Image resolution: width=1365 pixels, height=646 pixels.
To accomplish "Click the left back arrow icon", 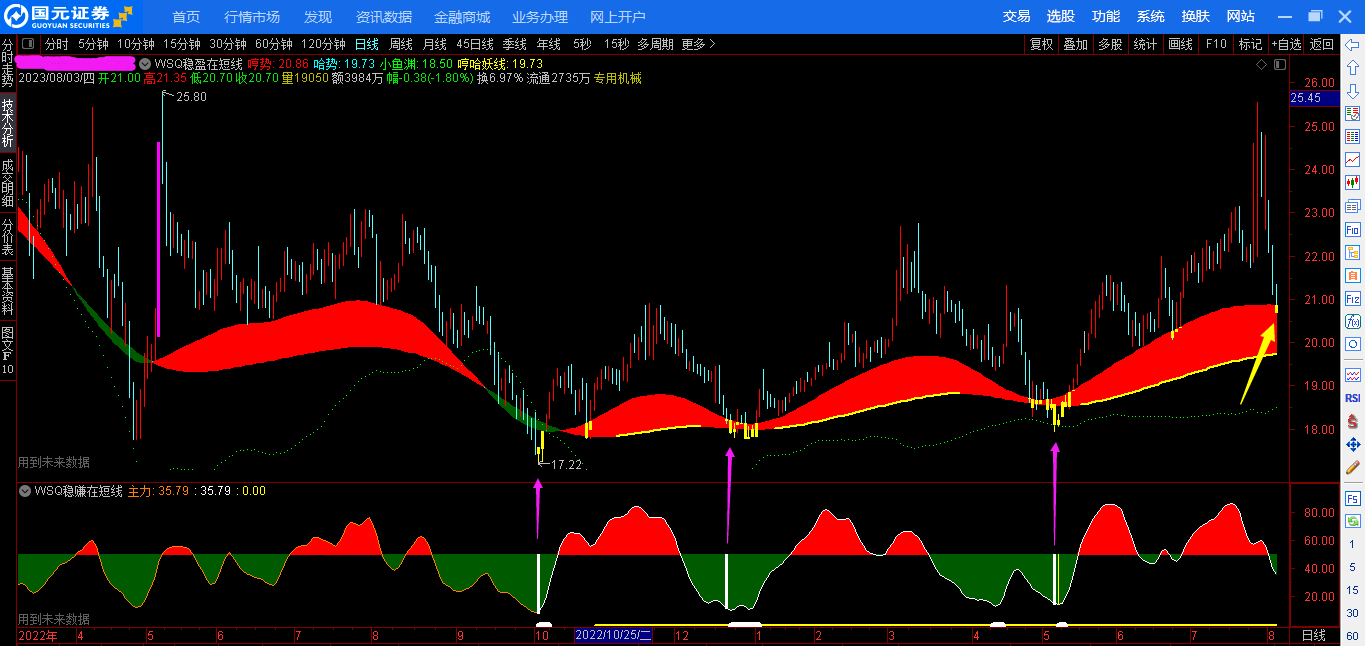I will 1352,45.
